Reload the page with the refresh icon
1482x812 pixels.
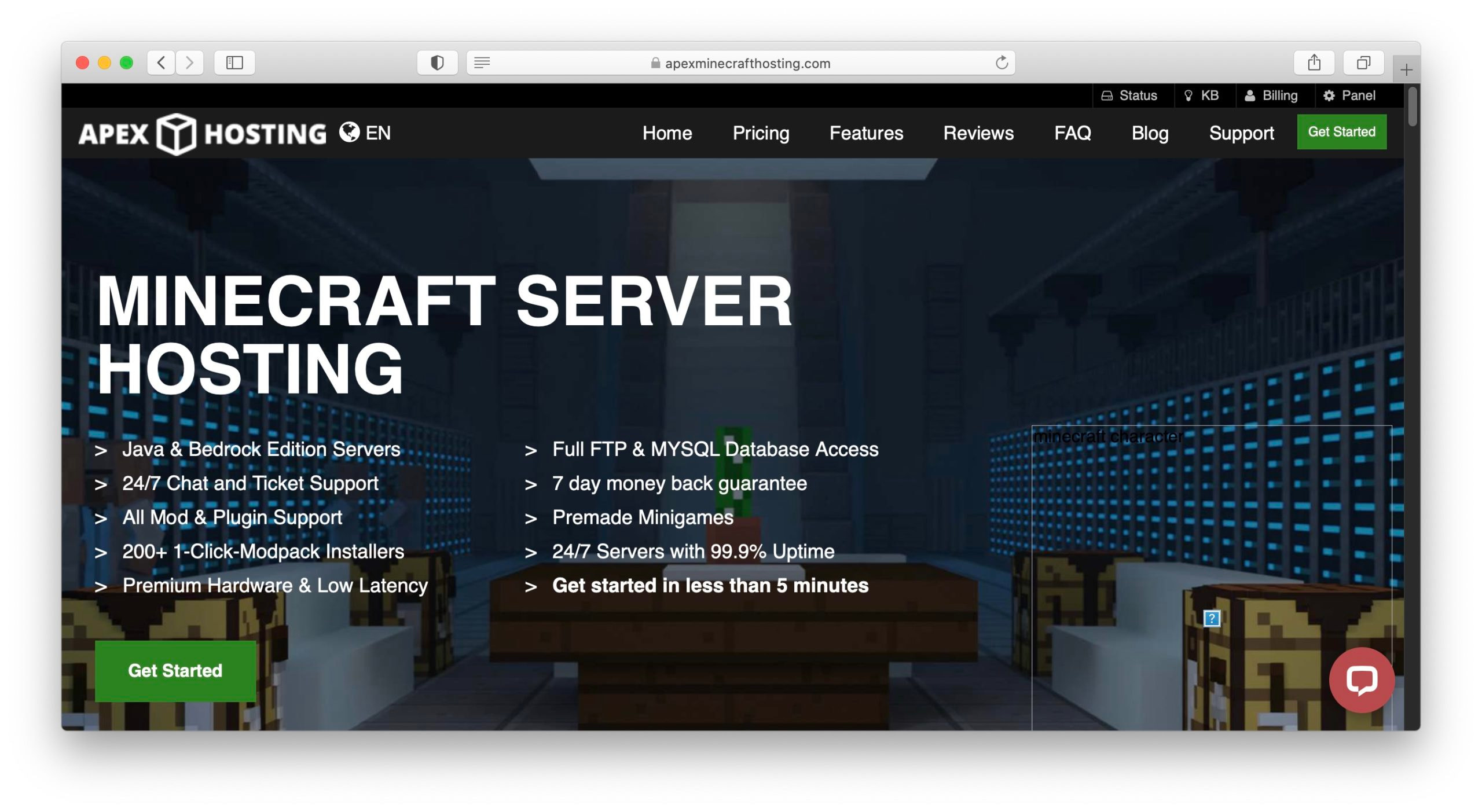click(1001, 63)
